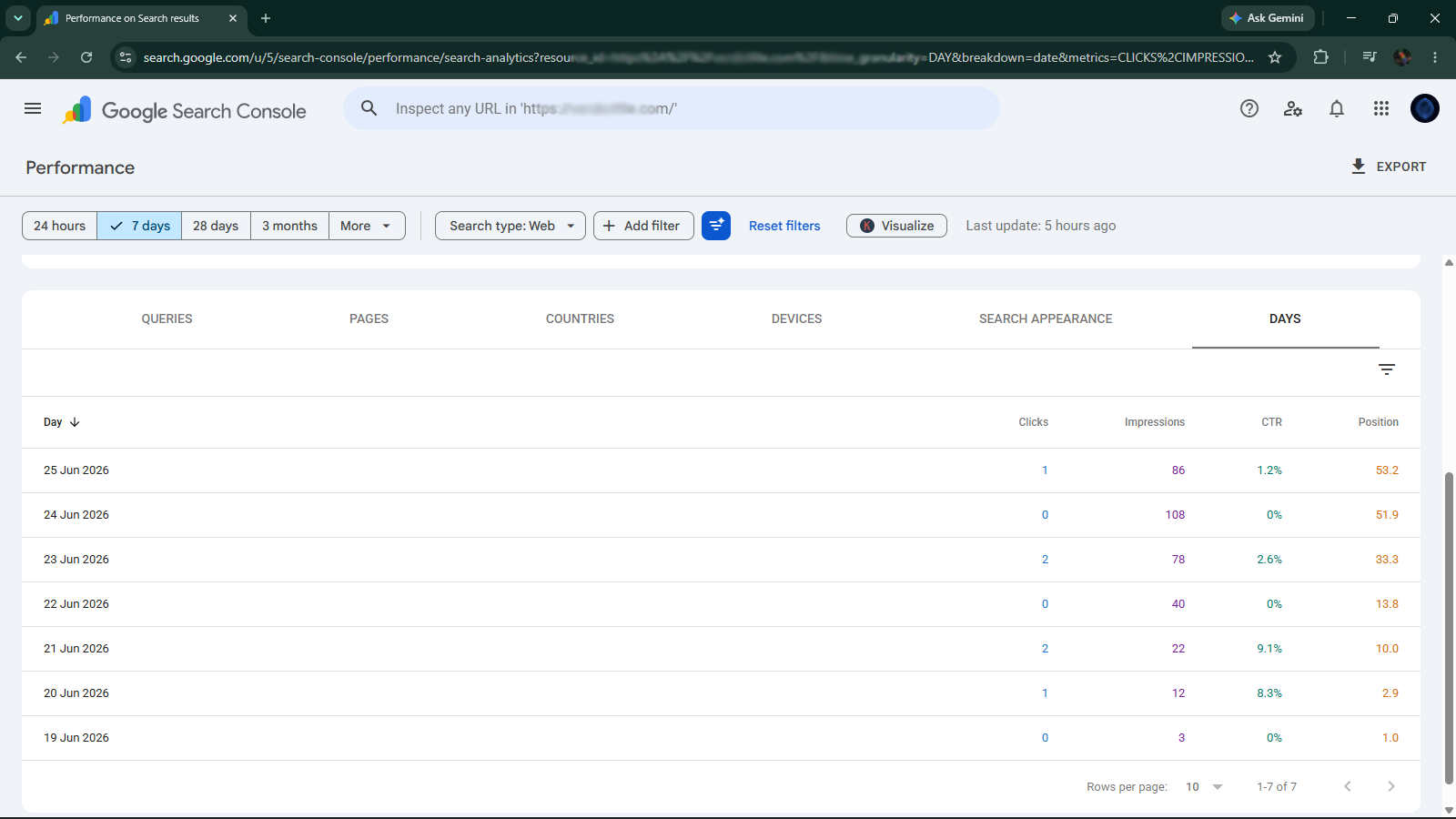Open the Rows per page dropdown
The height and width of the screenshot is (819, 1456).
1204,787
